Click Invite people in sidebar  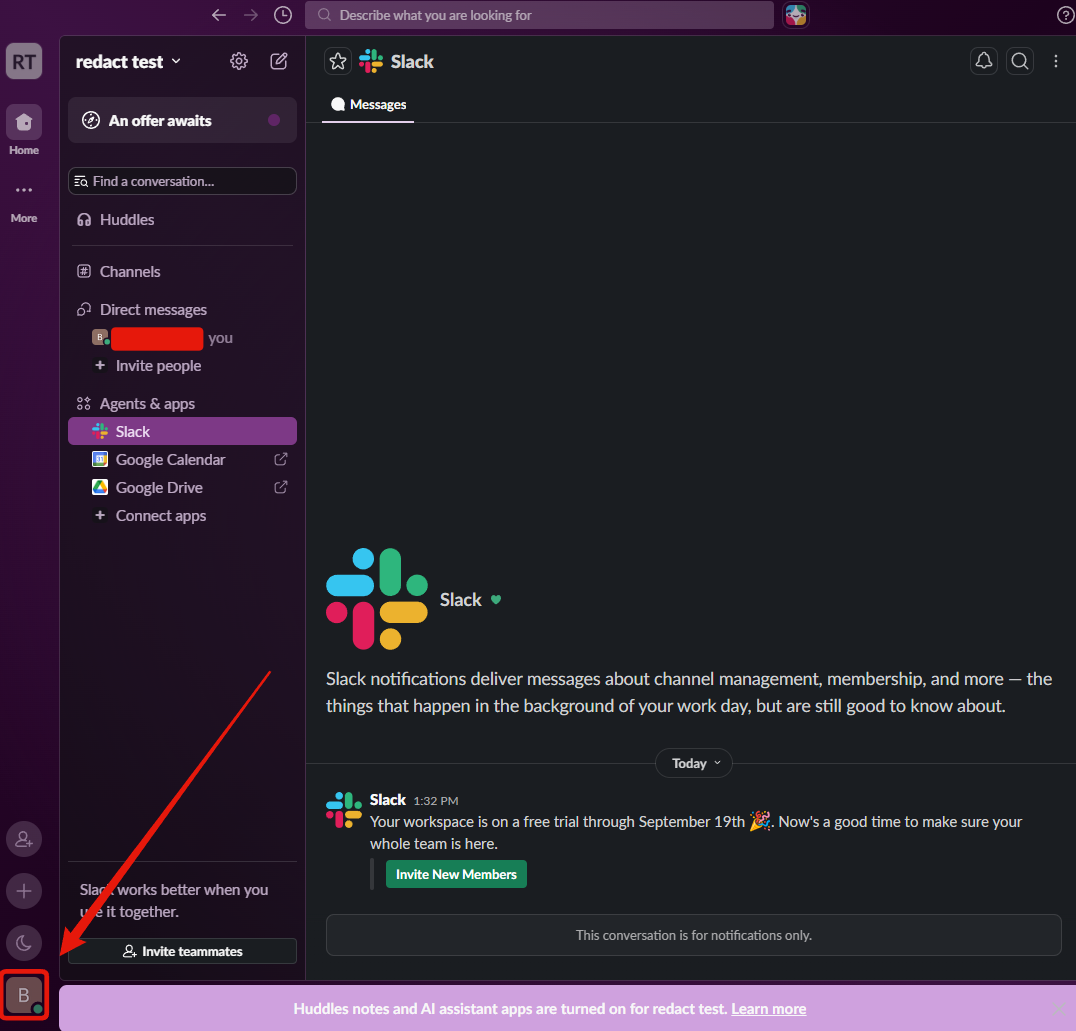[x=183, y=366]
